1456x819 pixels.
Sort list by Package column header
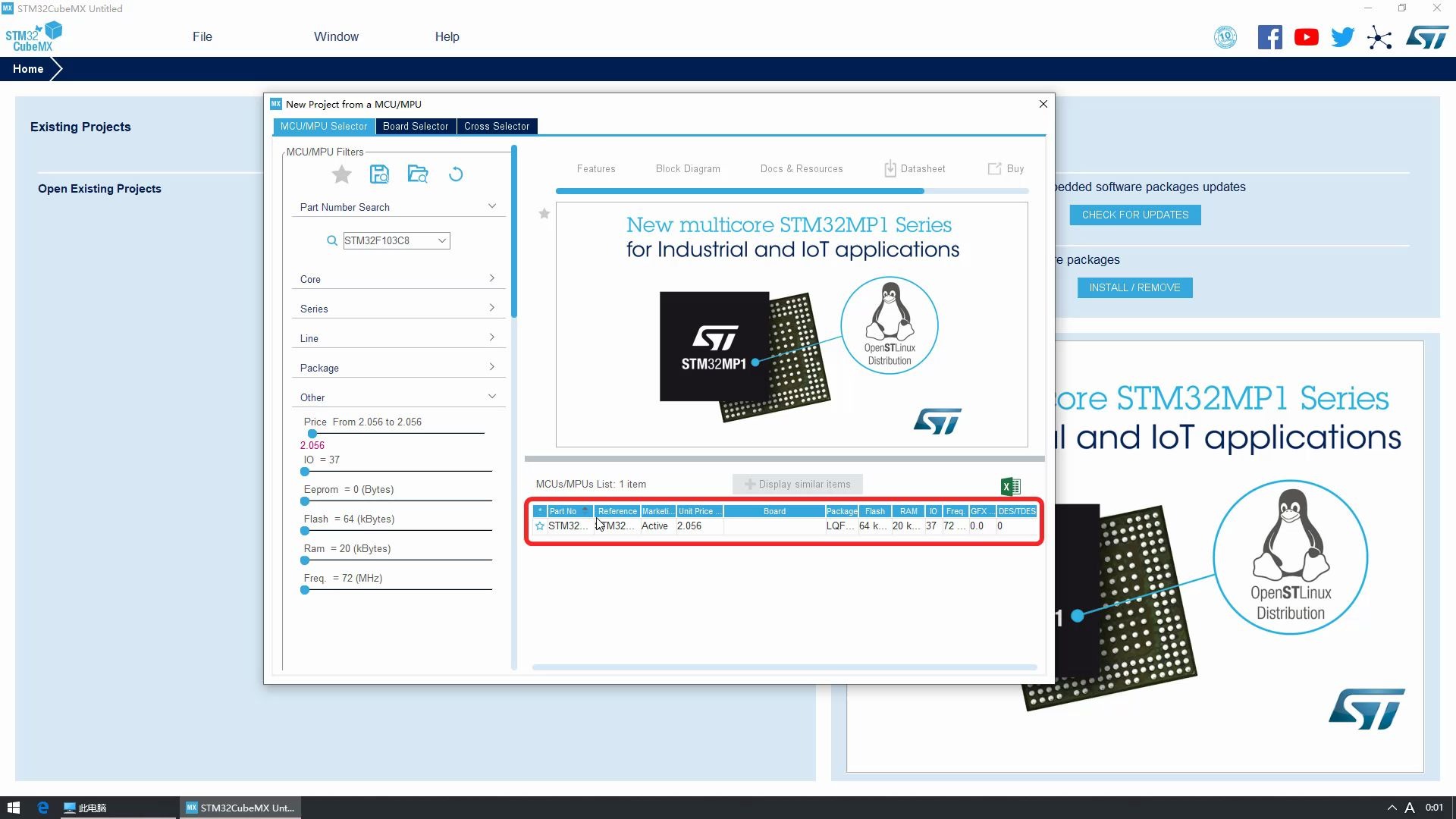coord(842,511)
